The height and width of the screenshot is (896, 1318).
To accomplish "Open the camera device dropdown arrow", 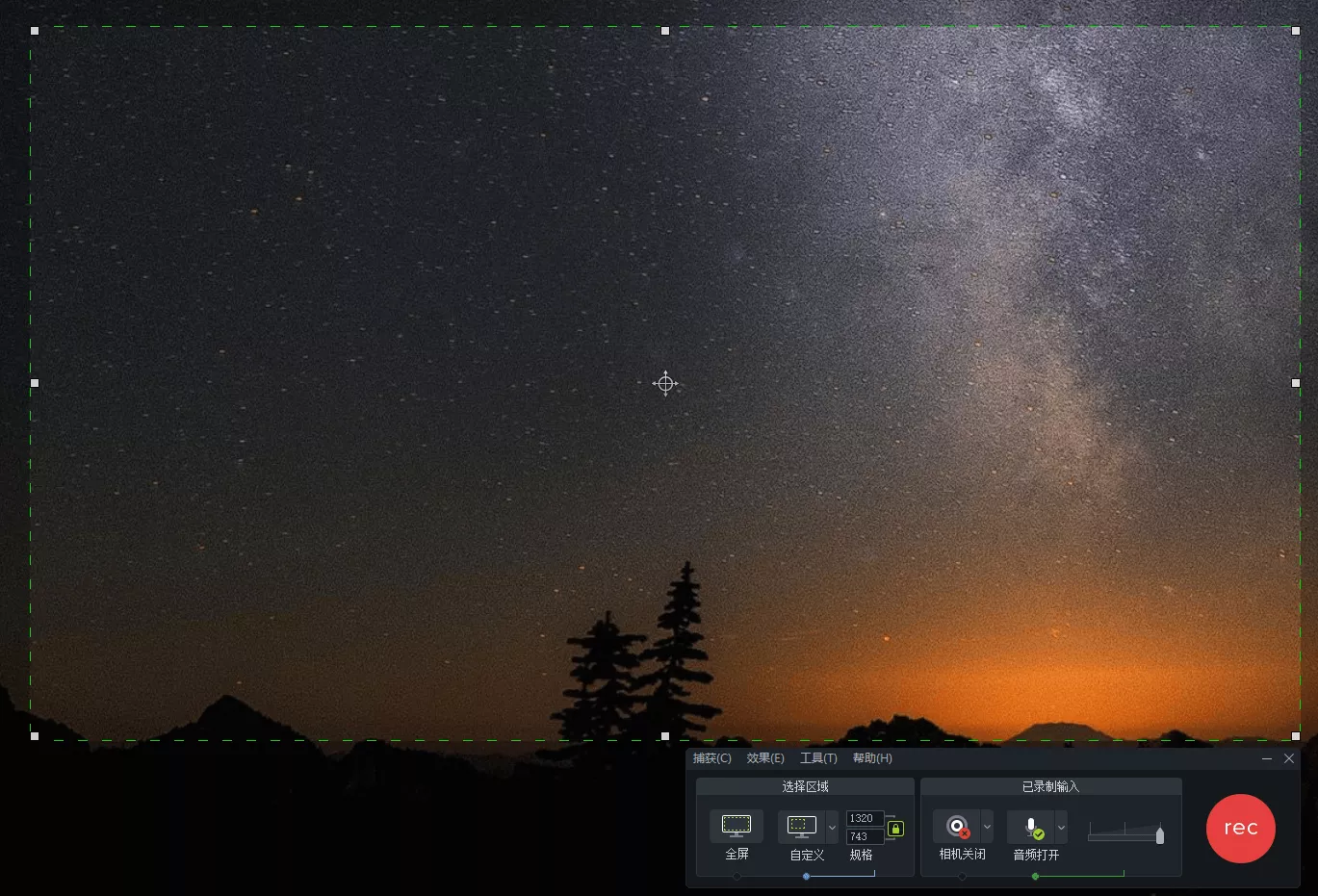I will 987,826.
